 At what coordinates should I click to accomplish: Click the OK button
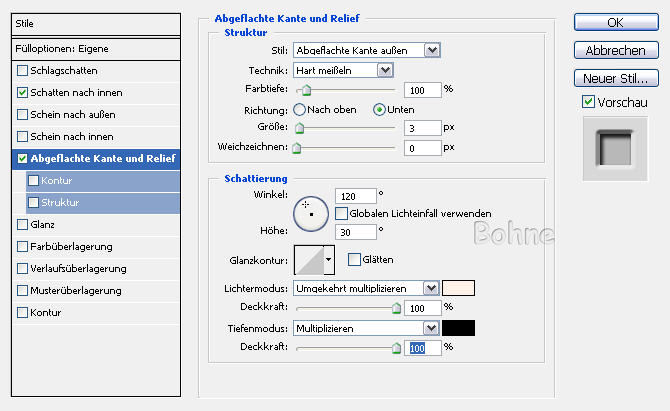615,22
